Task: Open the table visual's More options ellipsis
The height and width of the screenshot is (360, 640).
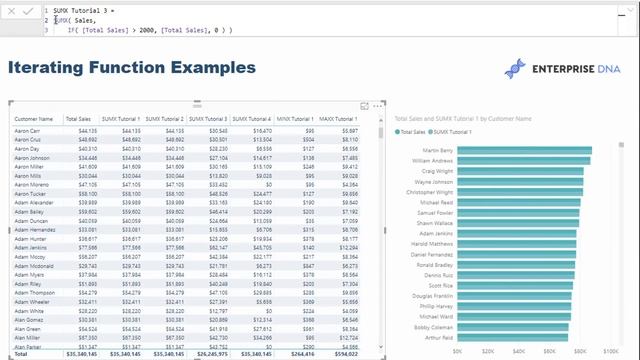Action: click(x=378, y=107)
